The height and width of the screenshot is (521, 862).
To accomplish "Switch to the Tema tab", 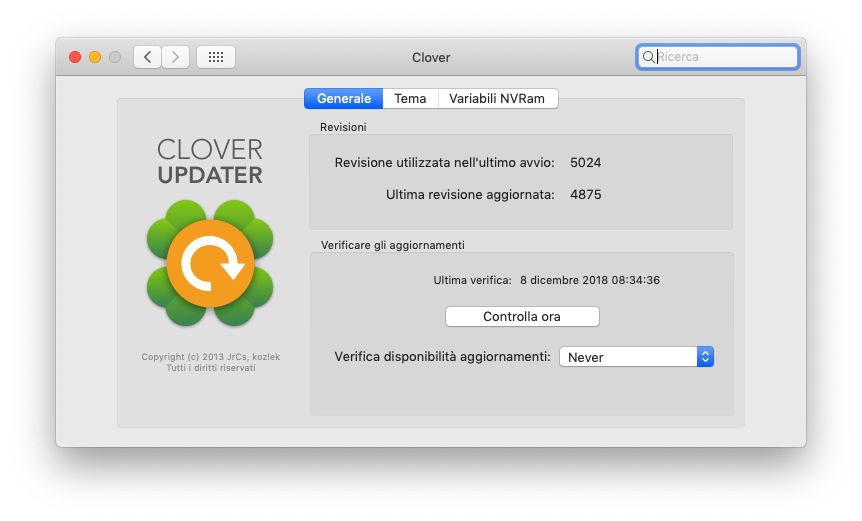I will [410, 99].
